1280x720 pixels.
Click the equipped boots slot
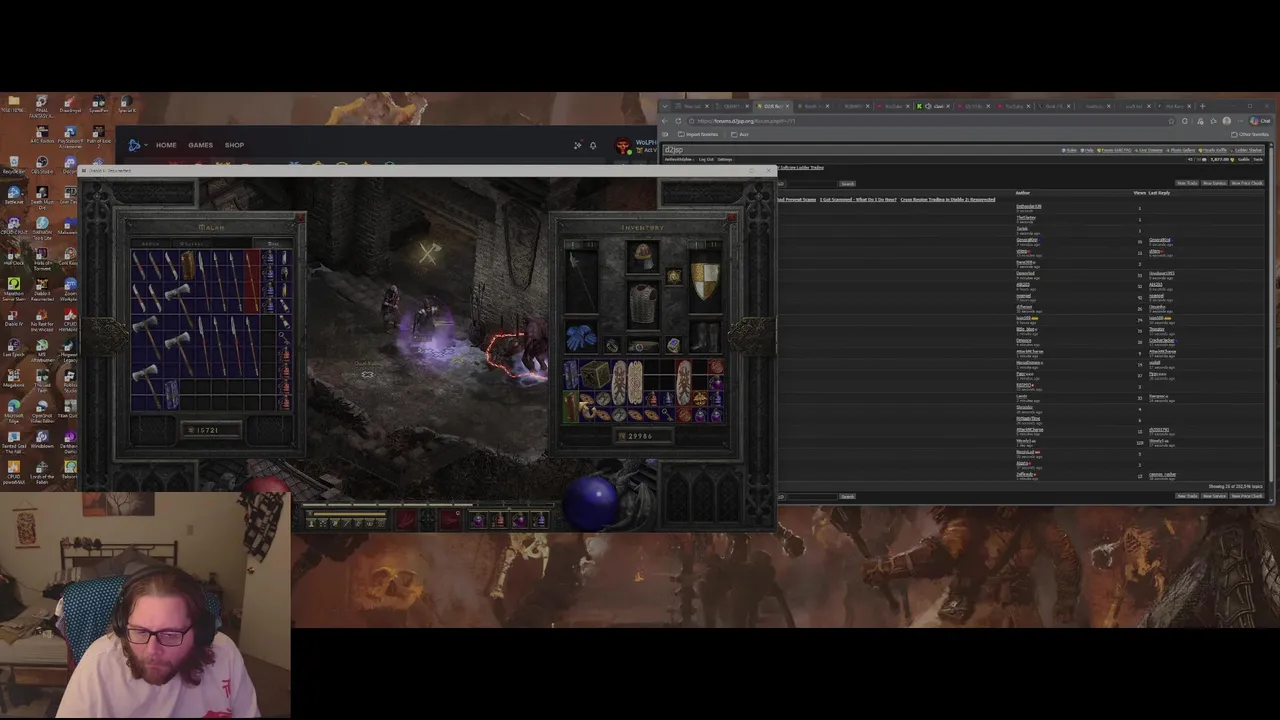coord(705,338)
